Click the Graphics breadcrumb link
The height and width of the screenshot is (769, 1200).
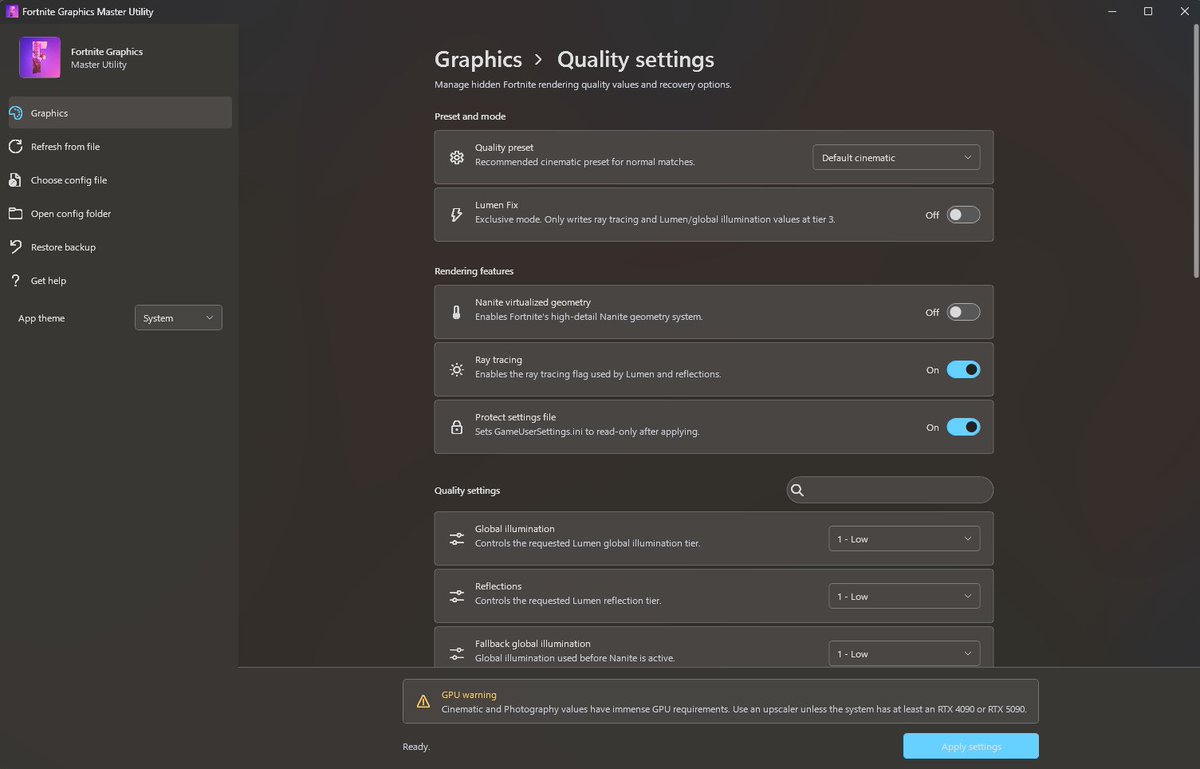point(478,60)
